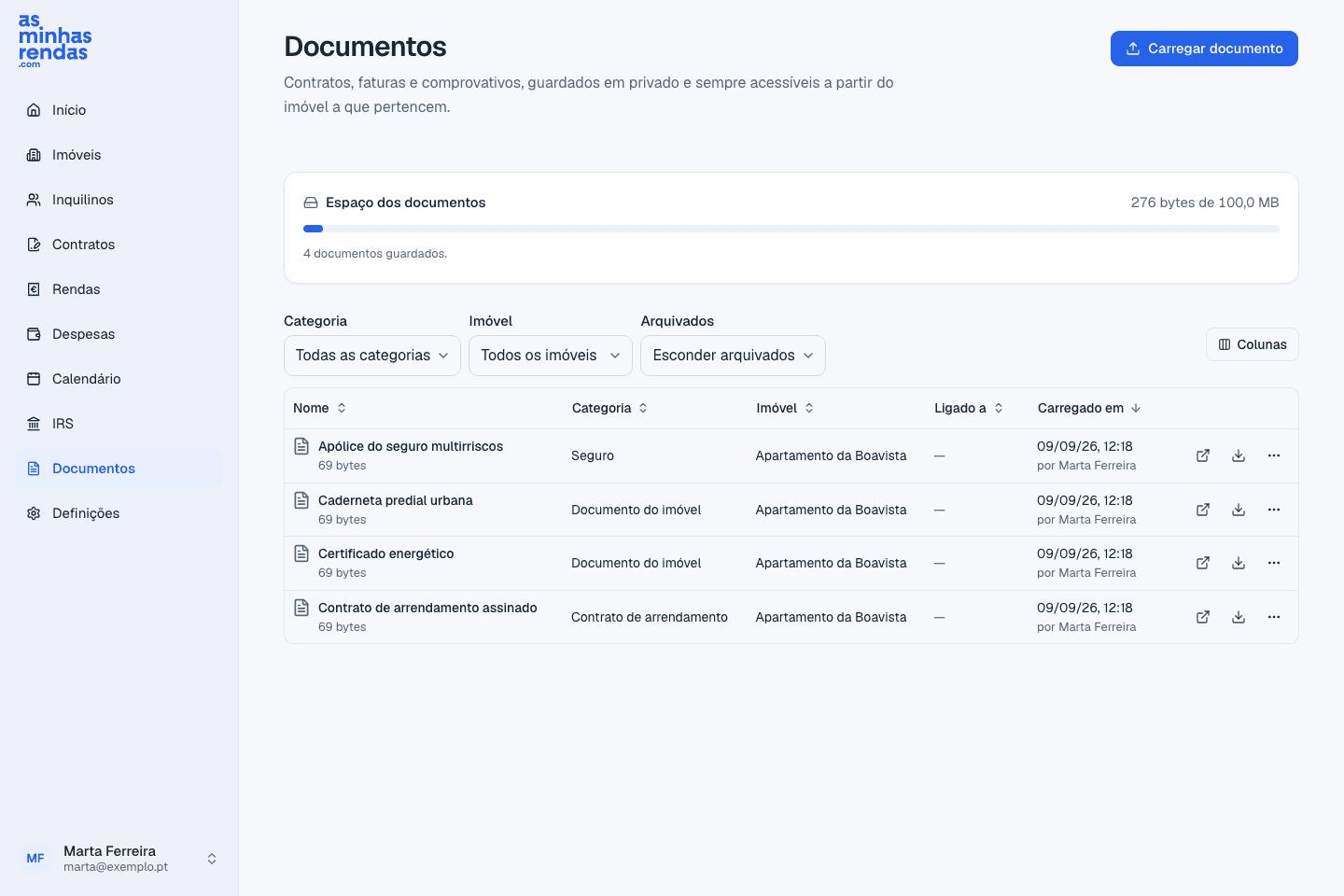Click Apartamento da Boavista in Certificado energético row
This screenshot has height=896, width=1344.
(x=832, y=563)
